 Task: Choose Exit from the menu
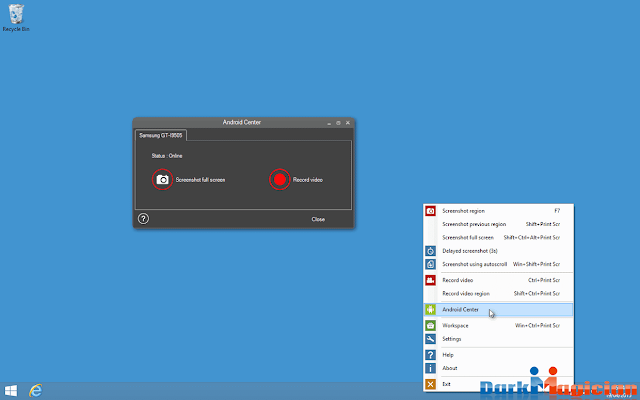click(x=498, y=384)
